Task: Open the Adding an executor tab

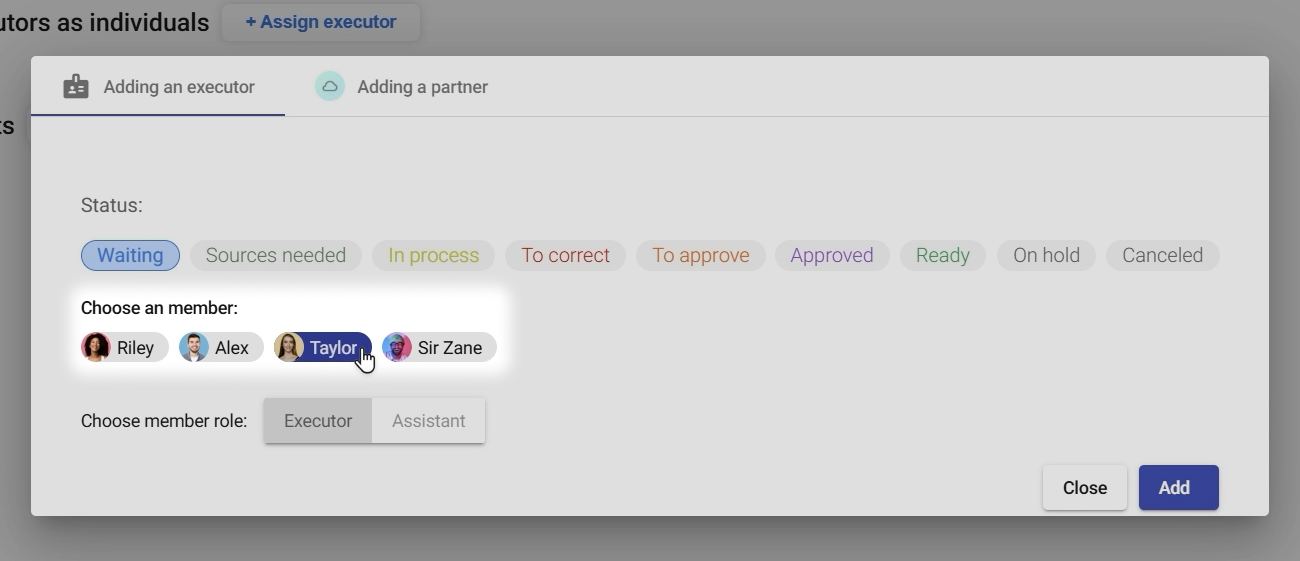Action: (x=159, y=87)
